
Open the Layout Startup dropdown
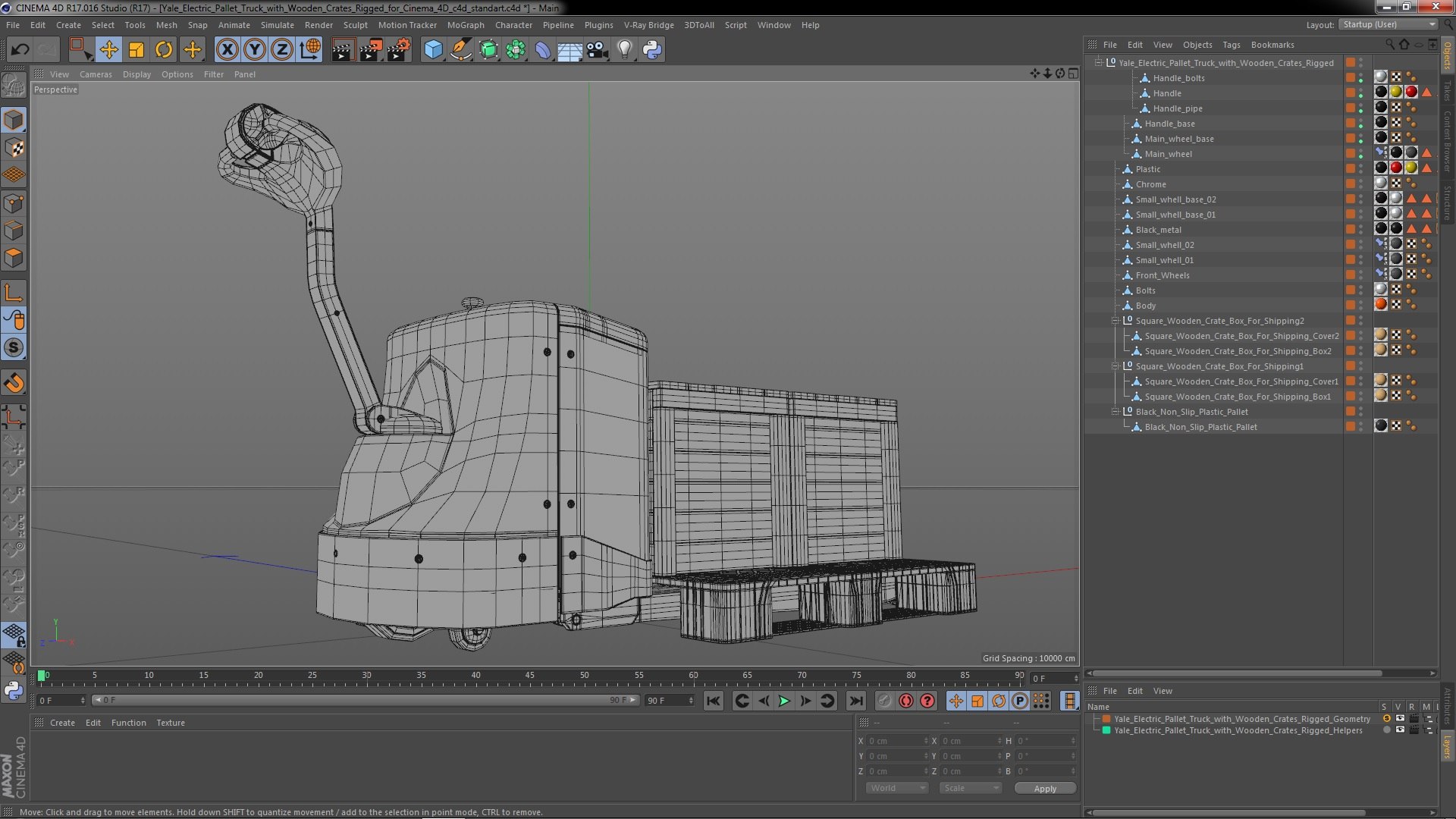pos(1388,24)
